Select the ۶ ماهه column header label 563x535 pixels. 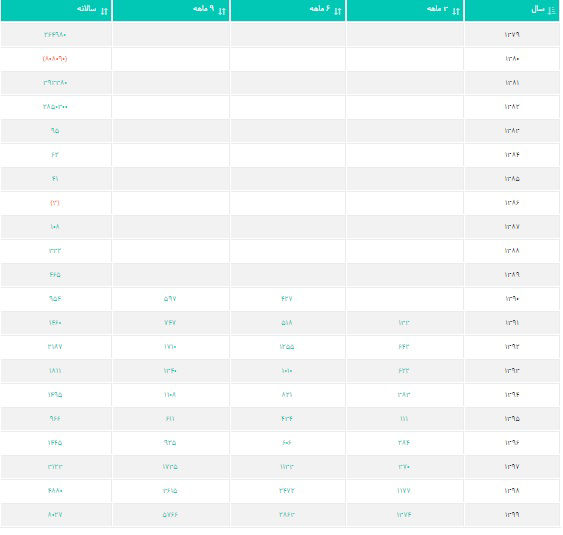(320, 9)
